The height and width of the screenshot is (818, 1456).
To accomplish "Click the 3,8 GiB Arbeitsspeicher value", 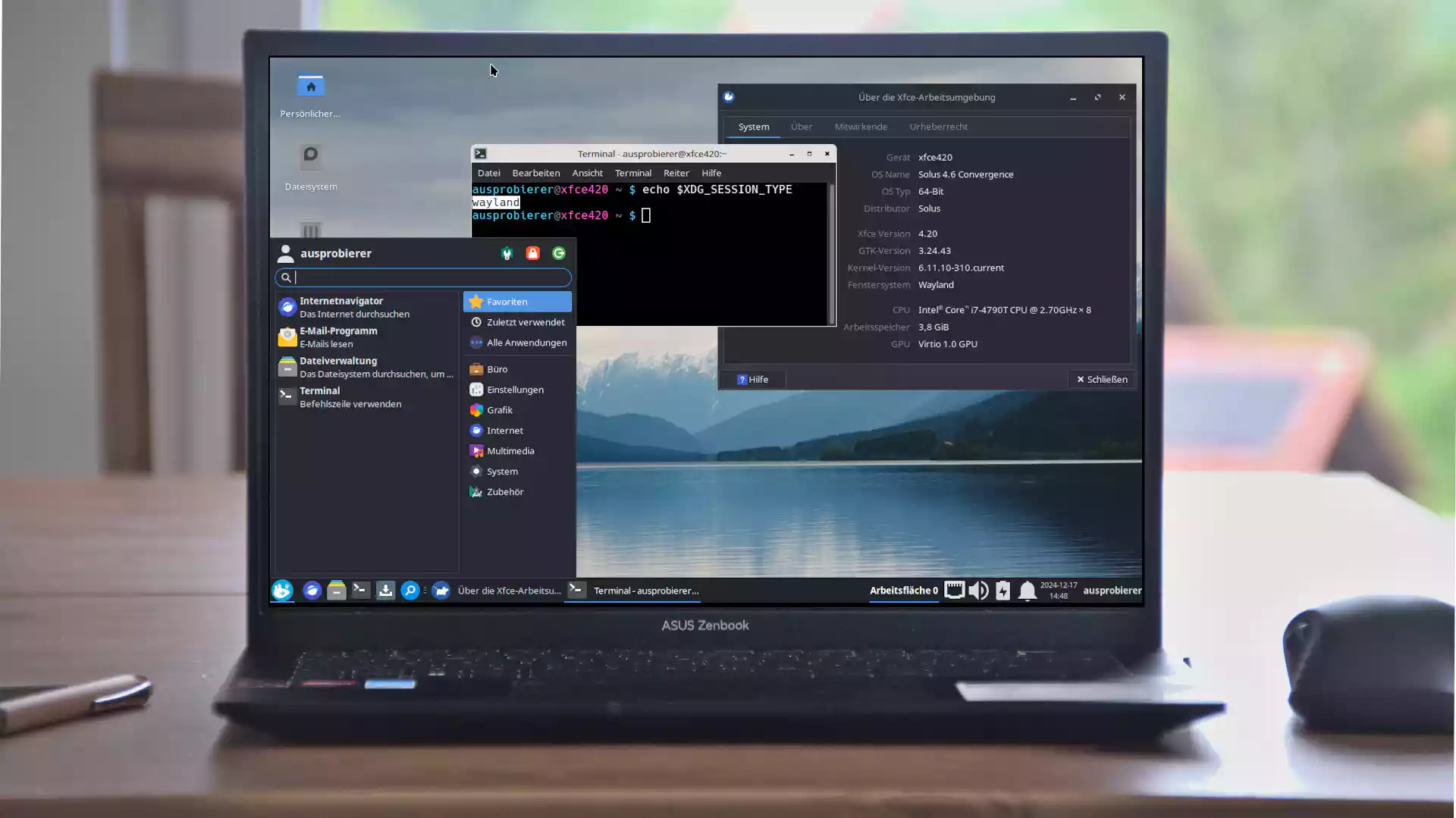I will [x=933, y=328].
